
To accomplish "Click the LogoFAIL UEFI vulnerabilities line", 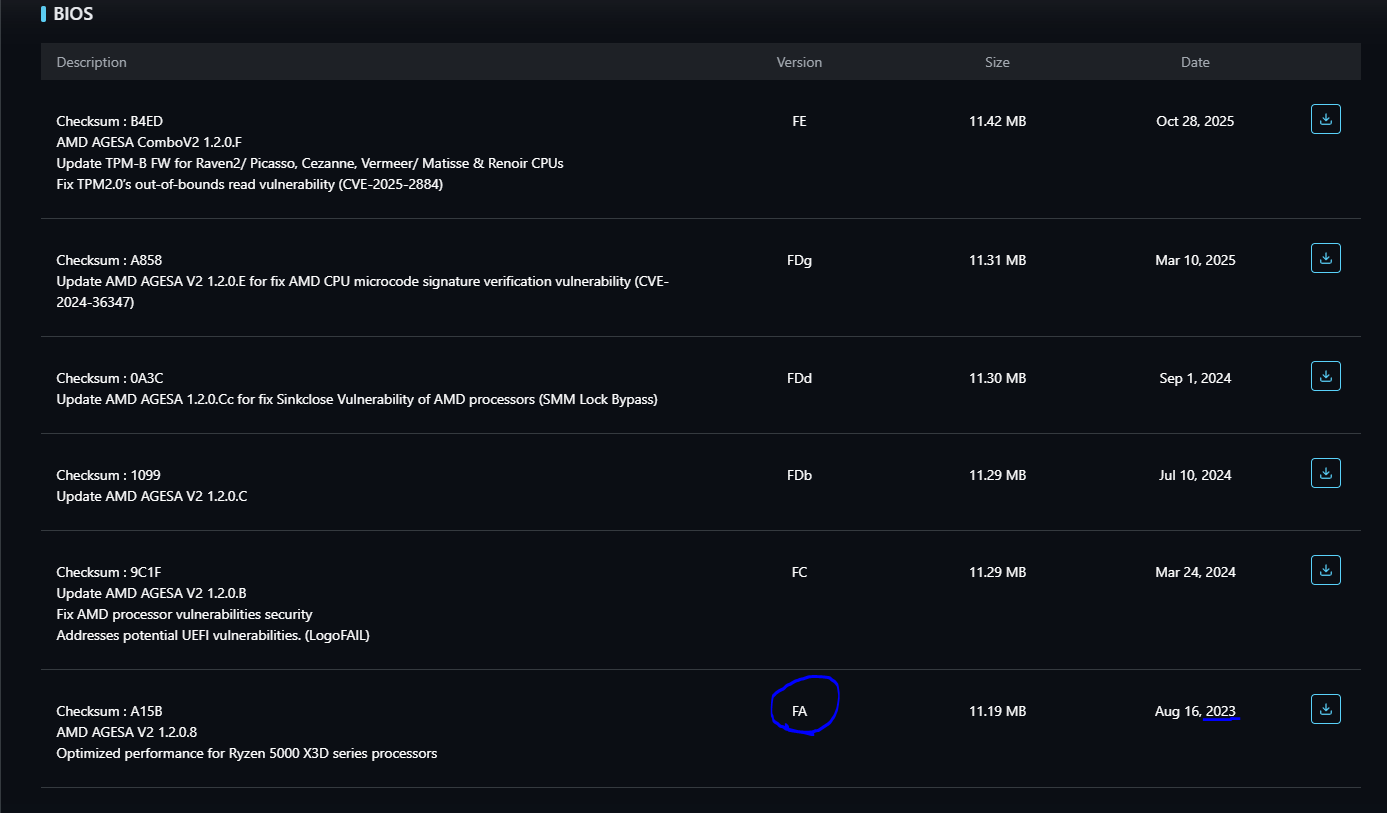I will 213,635.
